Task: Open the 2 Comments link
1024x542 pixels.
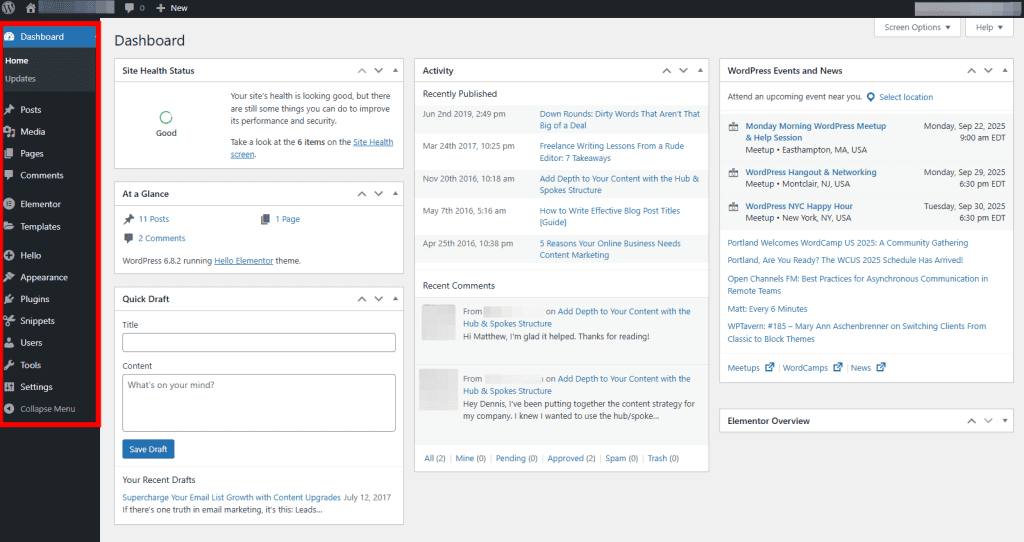Action: pyautogui.click(x=161, y=238)
